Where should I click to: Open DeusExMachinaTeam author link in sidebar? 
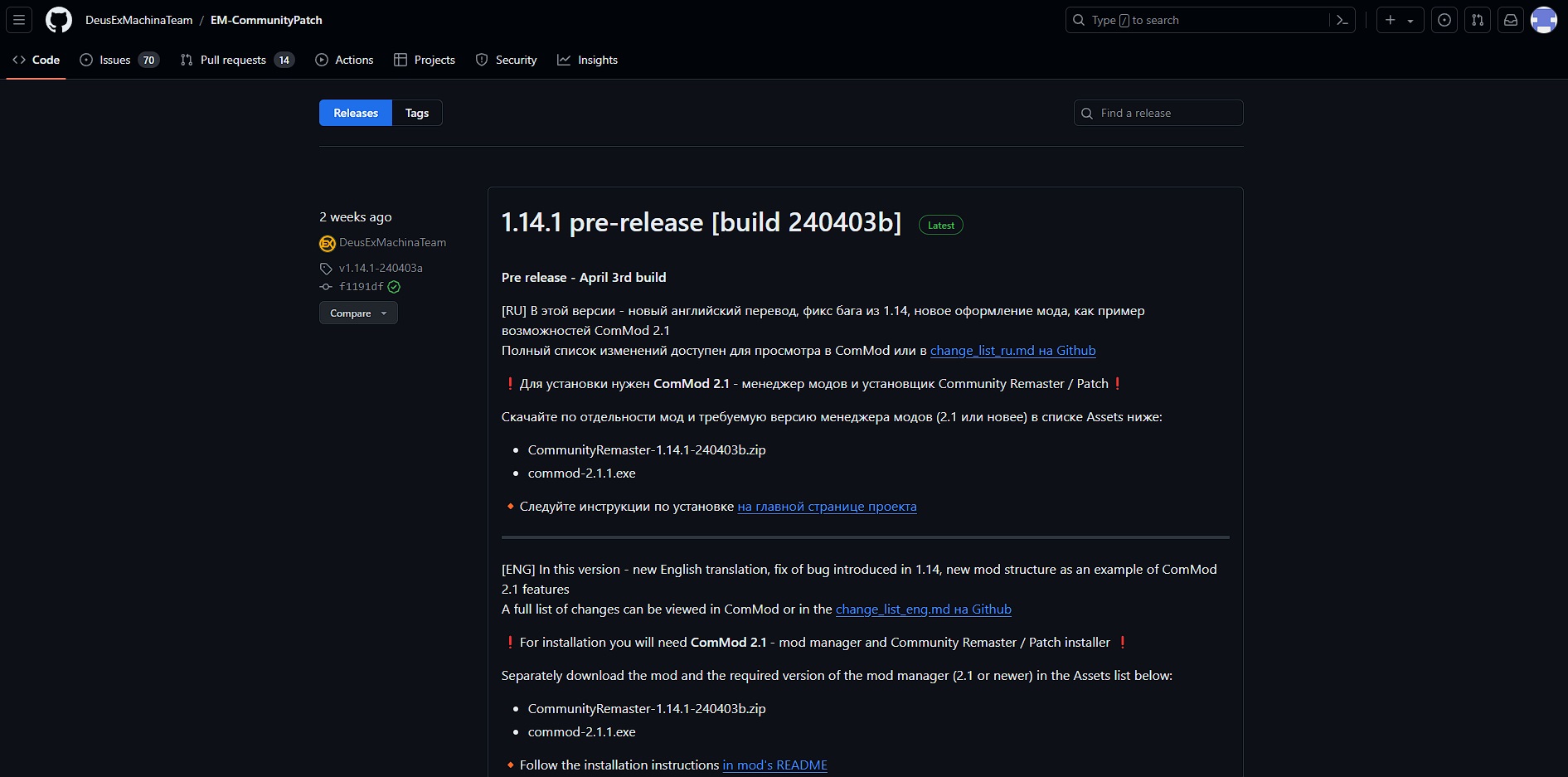[392, 242]
